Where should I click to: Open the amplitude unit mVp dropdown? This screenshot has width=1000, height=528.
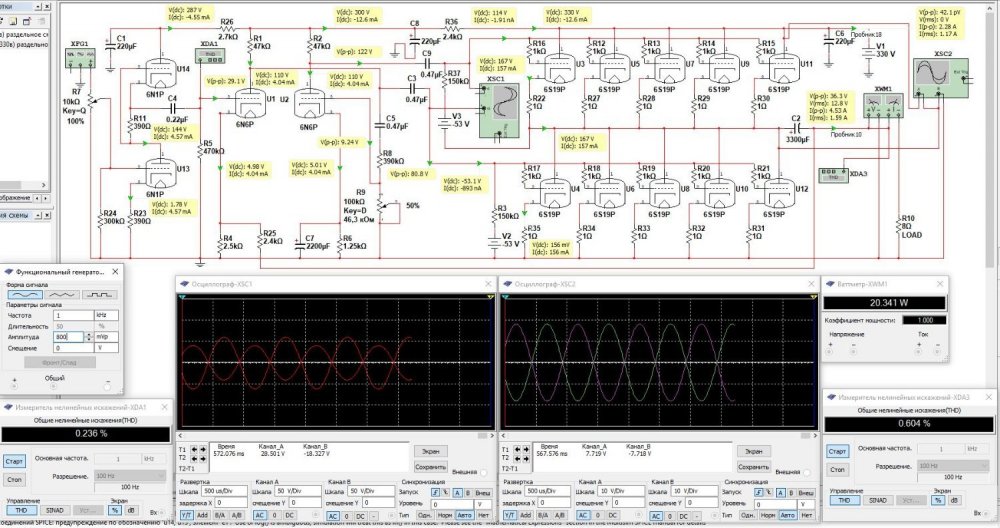104,337
